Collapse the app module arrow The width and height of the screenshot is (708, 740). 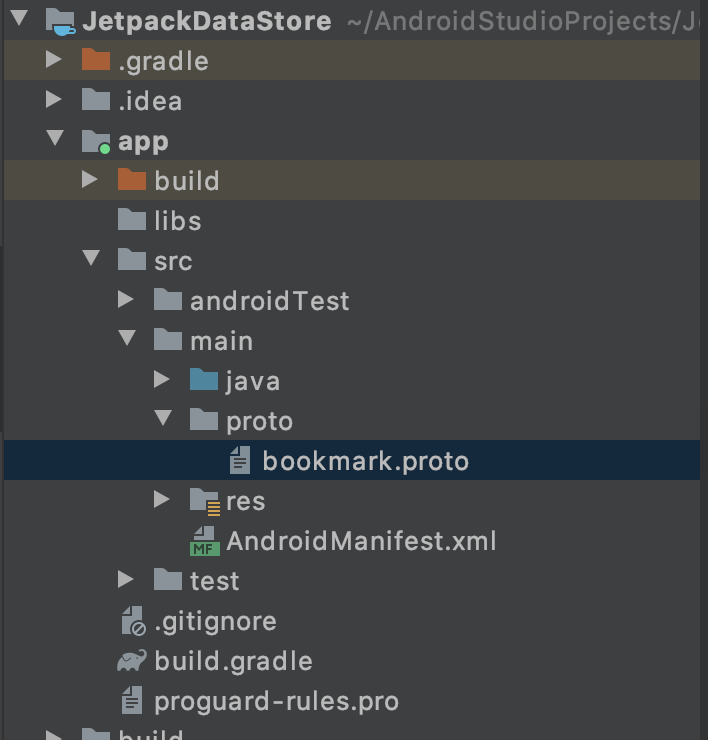(x=55, y=138)
